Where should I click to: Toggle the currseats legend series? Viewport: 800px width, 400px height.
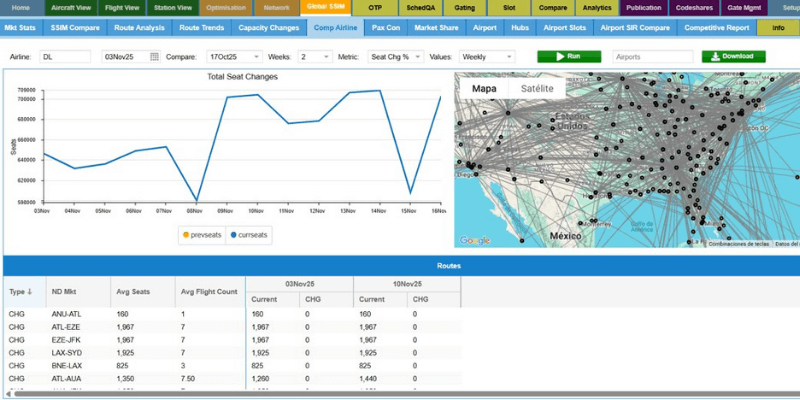pos(249,235)
